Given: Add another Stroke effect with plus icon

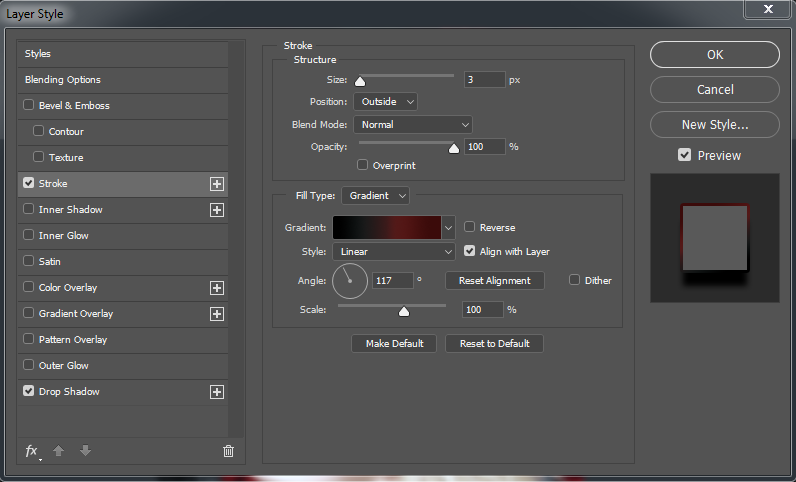Looking at the screenshot, I should coord(217,184).
